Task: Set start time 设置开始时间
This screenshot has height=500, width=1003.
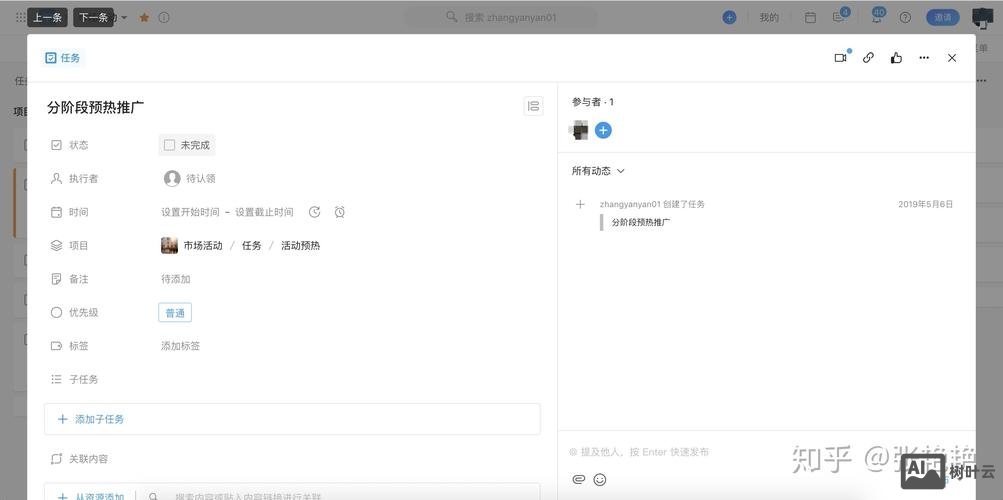Action: [x=190, y=212]
